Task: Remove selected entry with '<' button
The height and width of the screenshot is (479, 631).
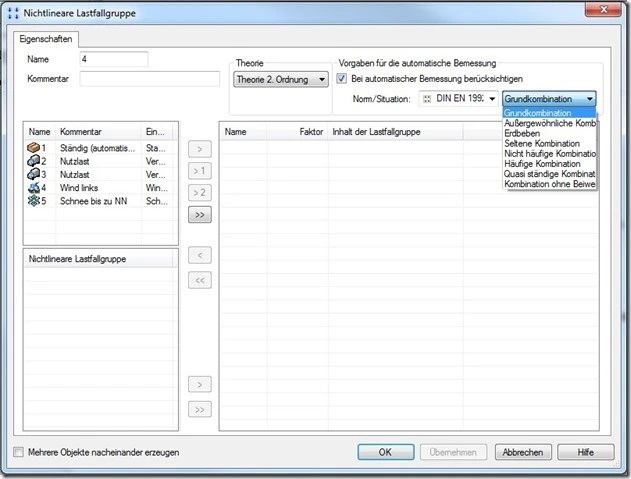Action: click(x=200, y=255)
